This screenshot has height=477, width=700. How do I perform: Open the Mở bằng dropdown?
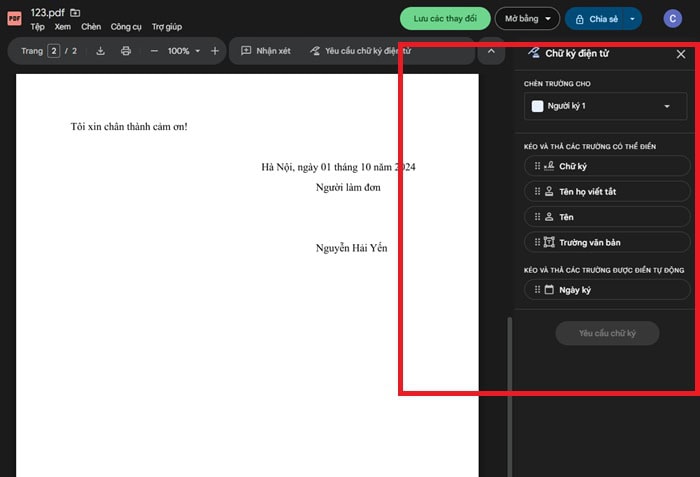[527, 18]
